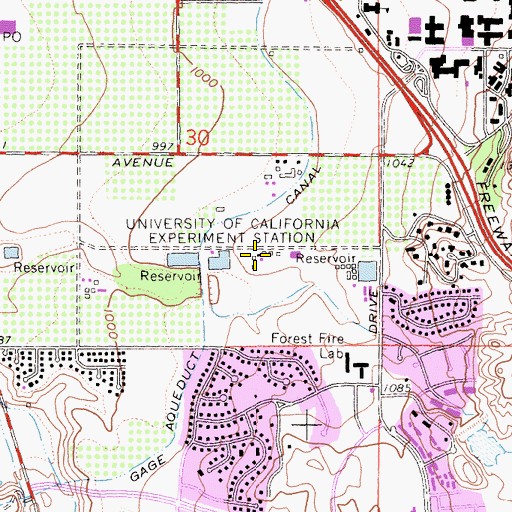Click the 'GAGE' canal label

pos(148,468)
